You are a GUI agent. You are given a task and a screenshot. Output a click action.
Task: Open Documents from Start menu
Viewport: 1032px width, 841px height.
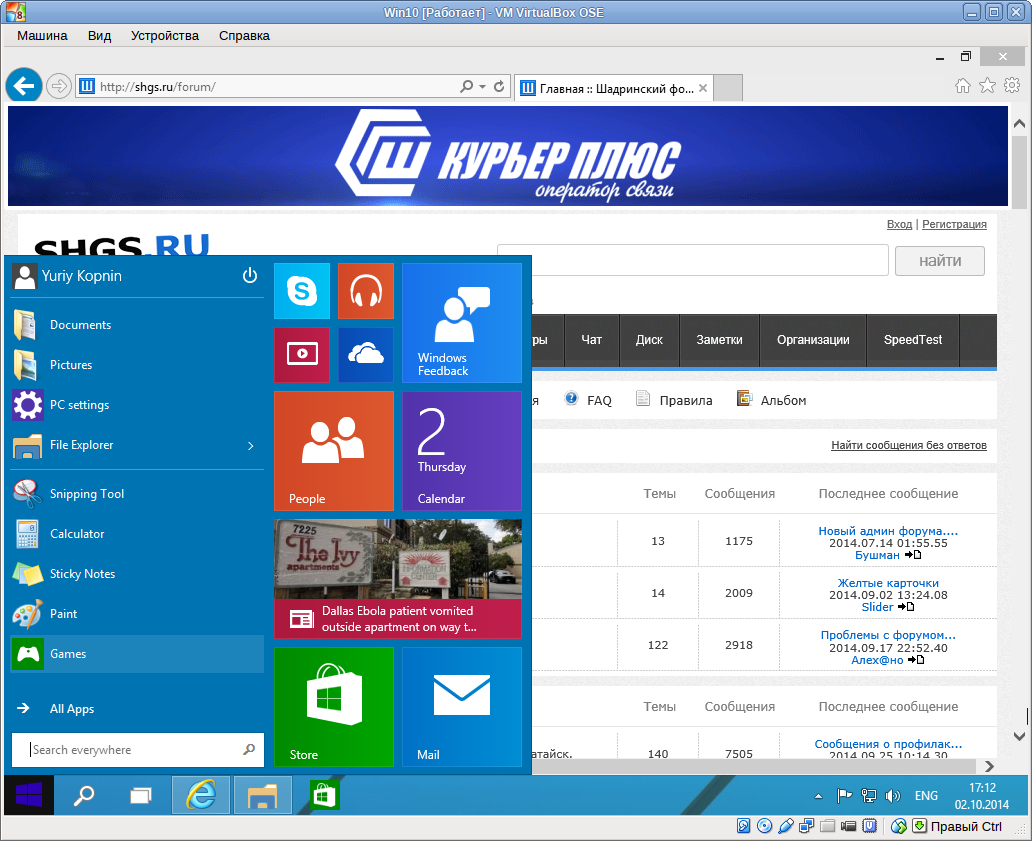pos(137,325)
